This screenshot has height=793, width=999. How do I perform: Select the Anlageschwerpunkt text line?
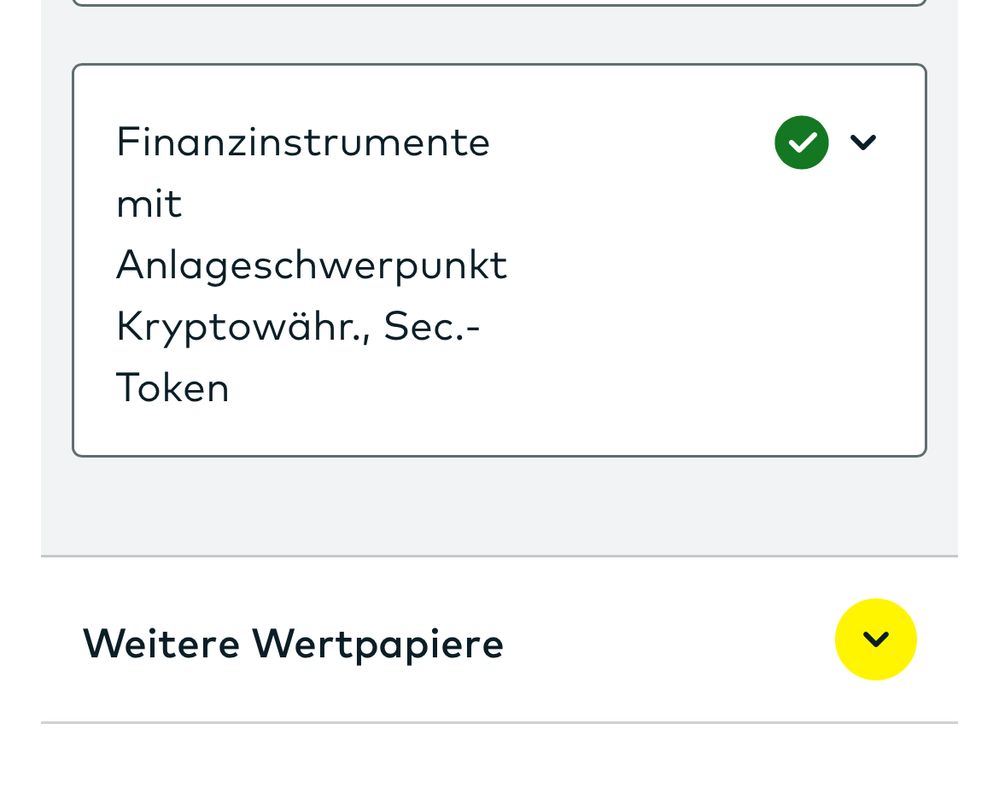tap(311, 265)
